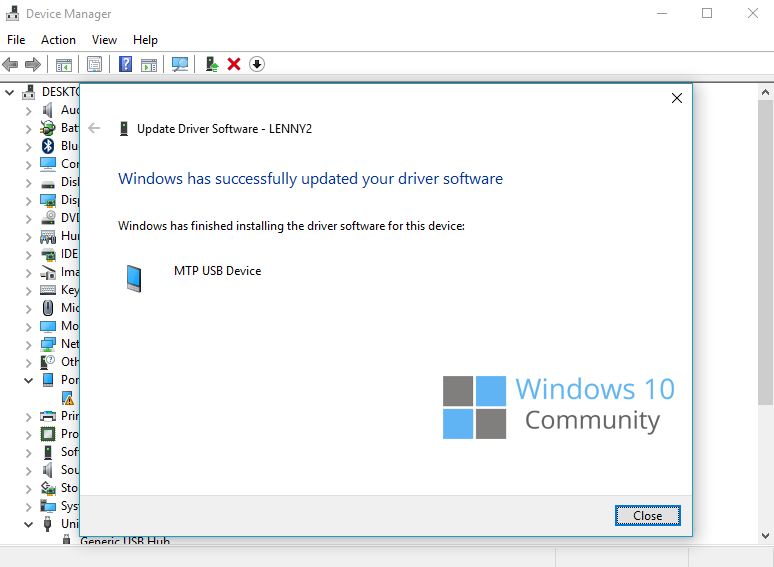Select the Bluetooth icon in tree

point(48,146)
